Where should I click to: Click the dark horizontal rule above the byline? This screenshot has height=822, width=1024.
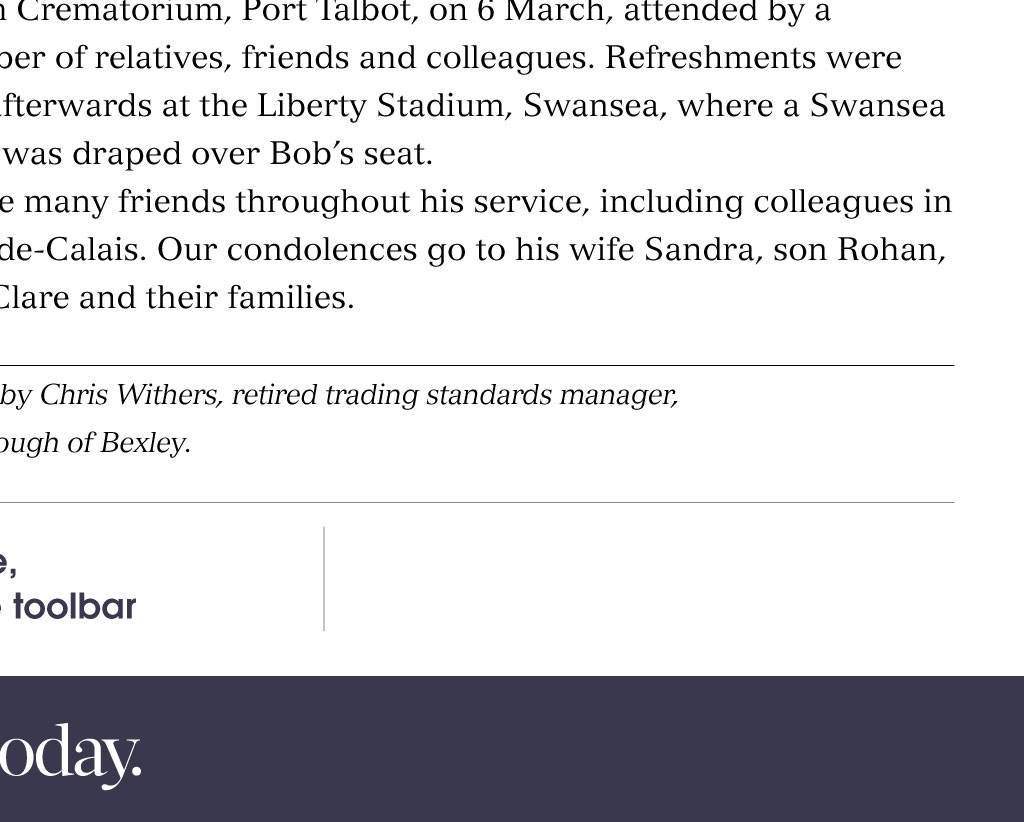coord(477,366)
